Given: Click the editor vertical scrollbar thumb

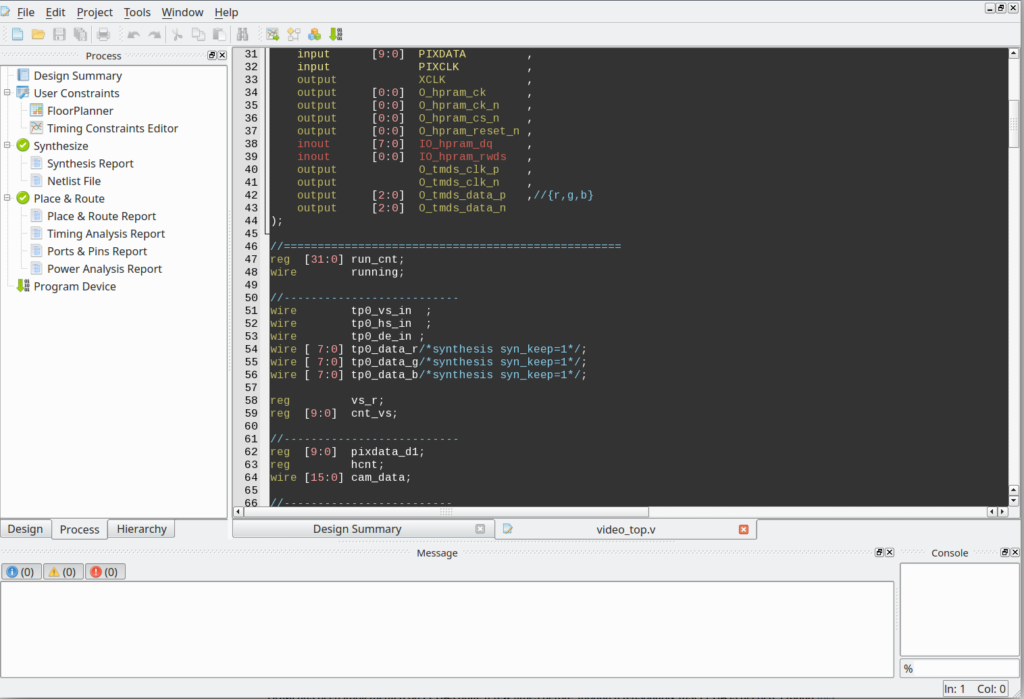Looking at the screenshot, I should (1014, 123).
